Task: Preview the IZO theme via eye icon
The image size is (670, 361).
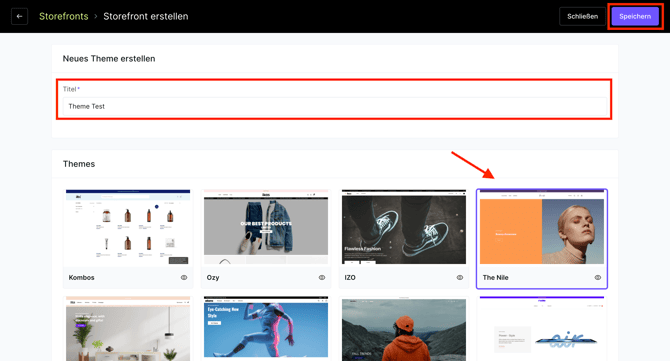Action: (x=460, y=277)
